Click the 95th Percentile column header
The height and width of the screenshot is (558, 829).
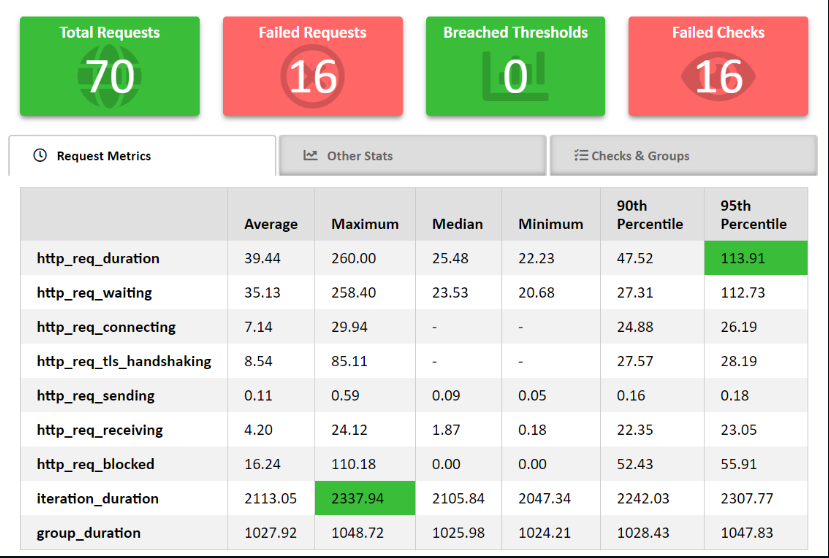point(753,214)
